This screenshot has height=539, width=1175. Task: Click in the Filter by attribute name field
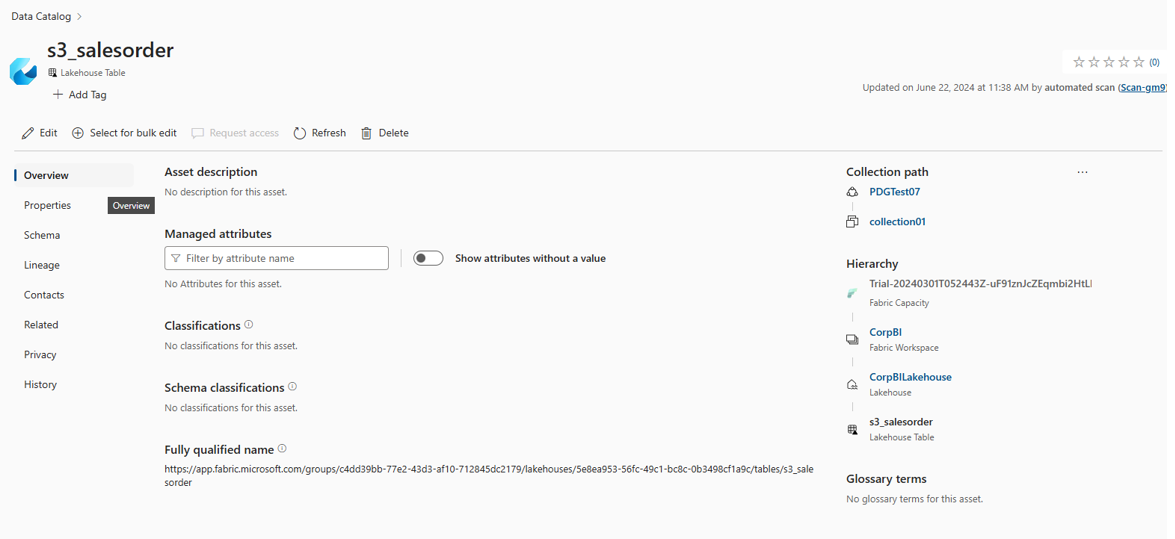coord(277,258)
